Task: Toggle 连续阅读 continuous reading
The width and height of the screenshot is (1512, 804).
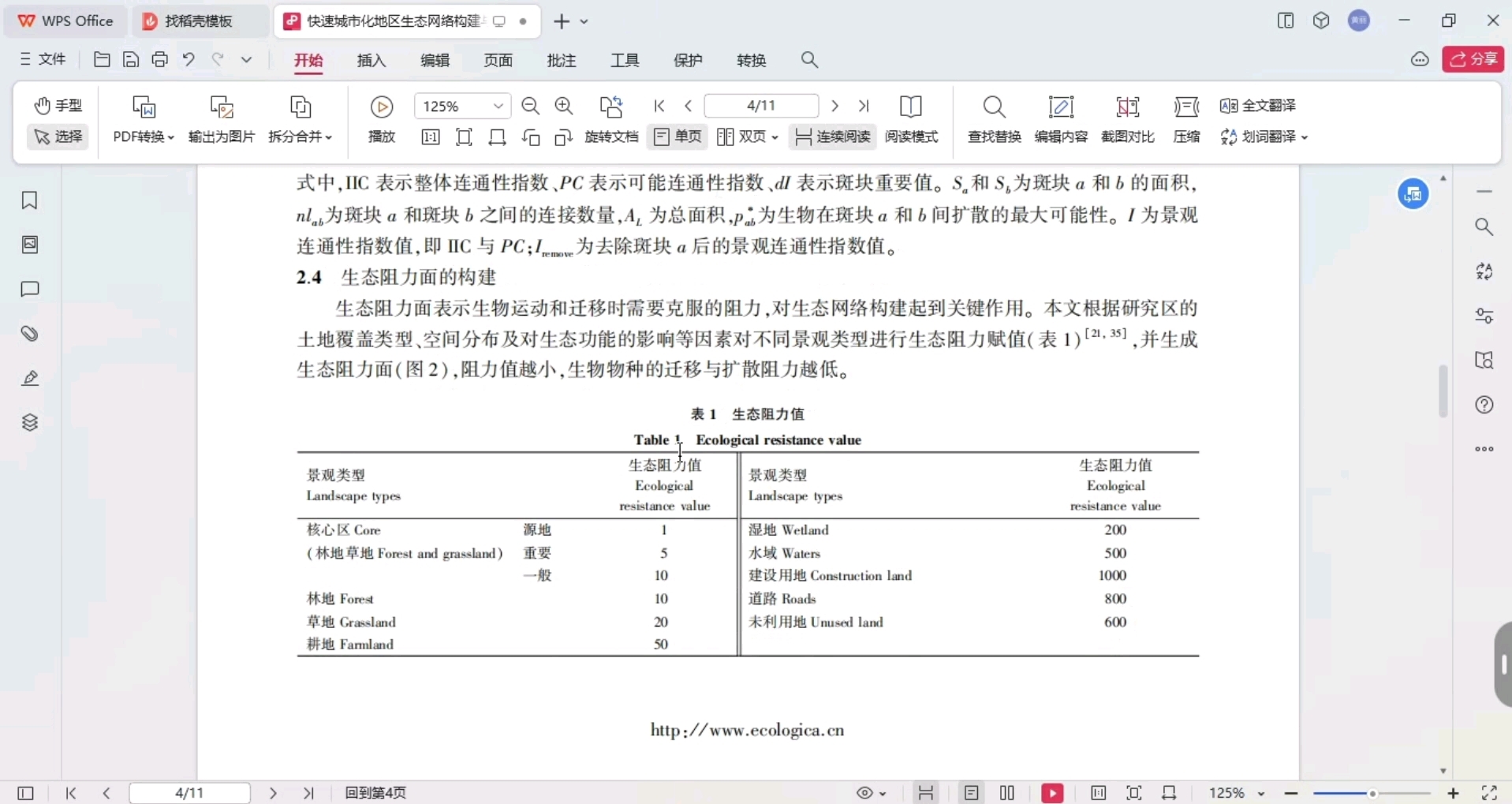Action: pyautogui.click(x=832, y=137)
